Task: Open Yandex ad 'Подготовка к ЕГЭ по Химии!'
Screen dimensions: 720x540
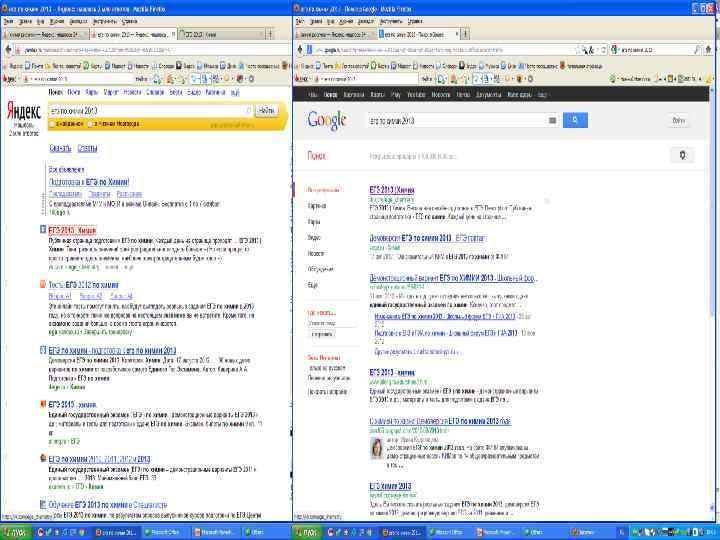Action: [89, 182]
